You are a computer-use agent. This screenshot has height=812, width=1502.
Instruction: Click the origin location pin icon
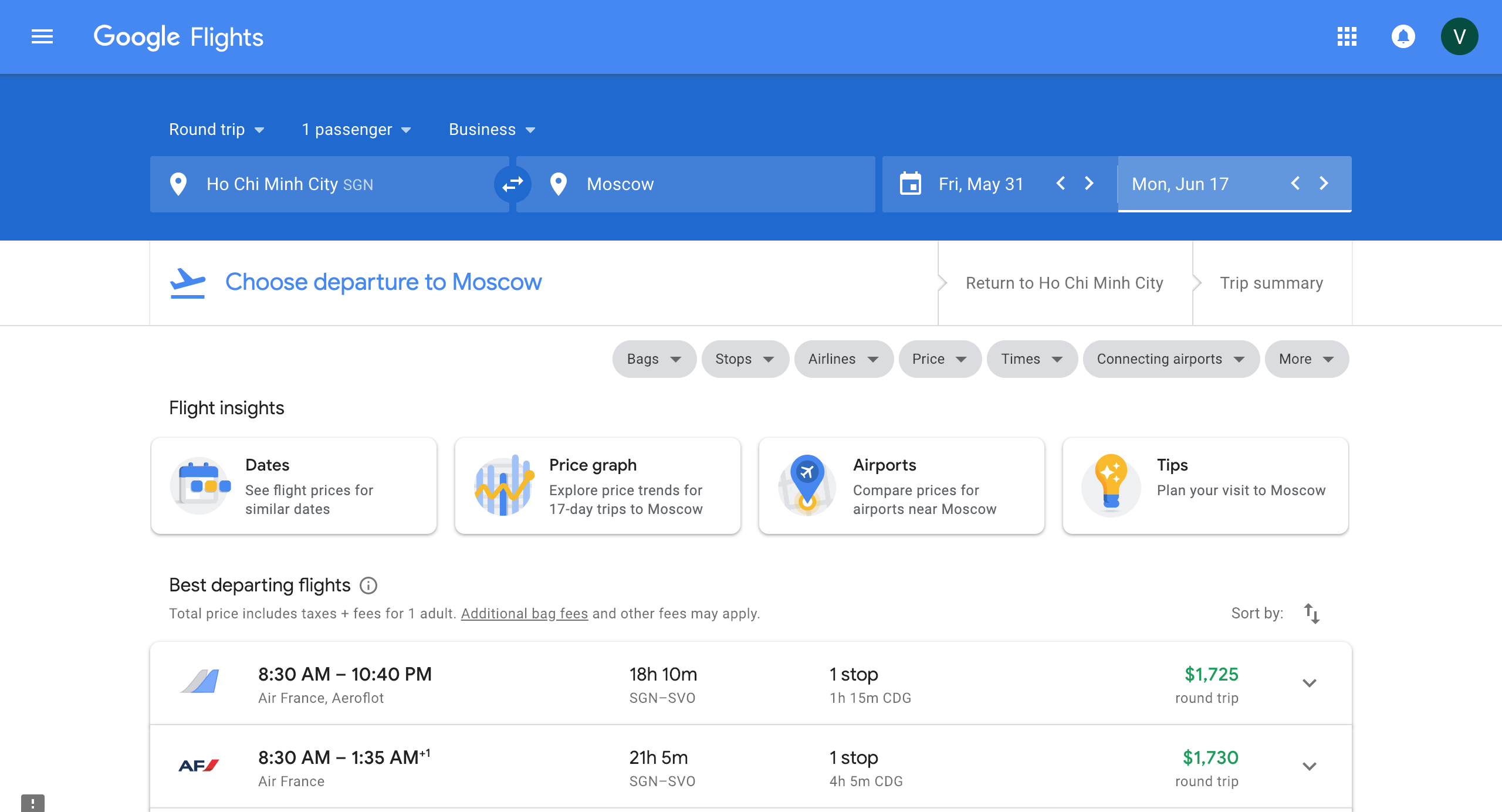pyautogui.click(x=178, y=184)
